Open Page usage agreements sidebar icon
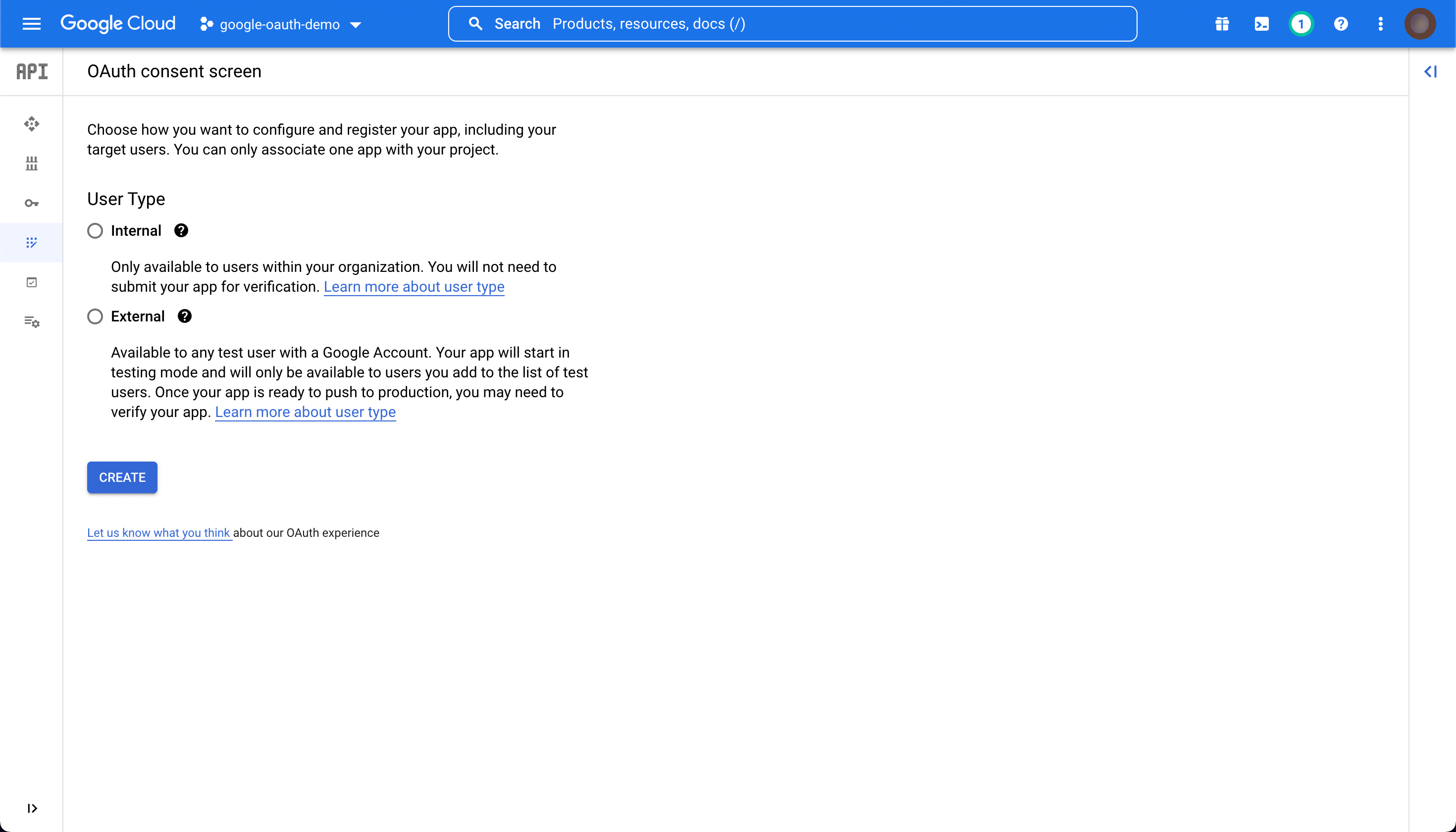Screen dimensions: 1456x832 pos(31,322)
